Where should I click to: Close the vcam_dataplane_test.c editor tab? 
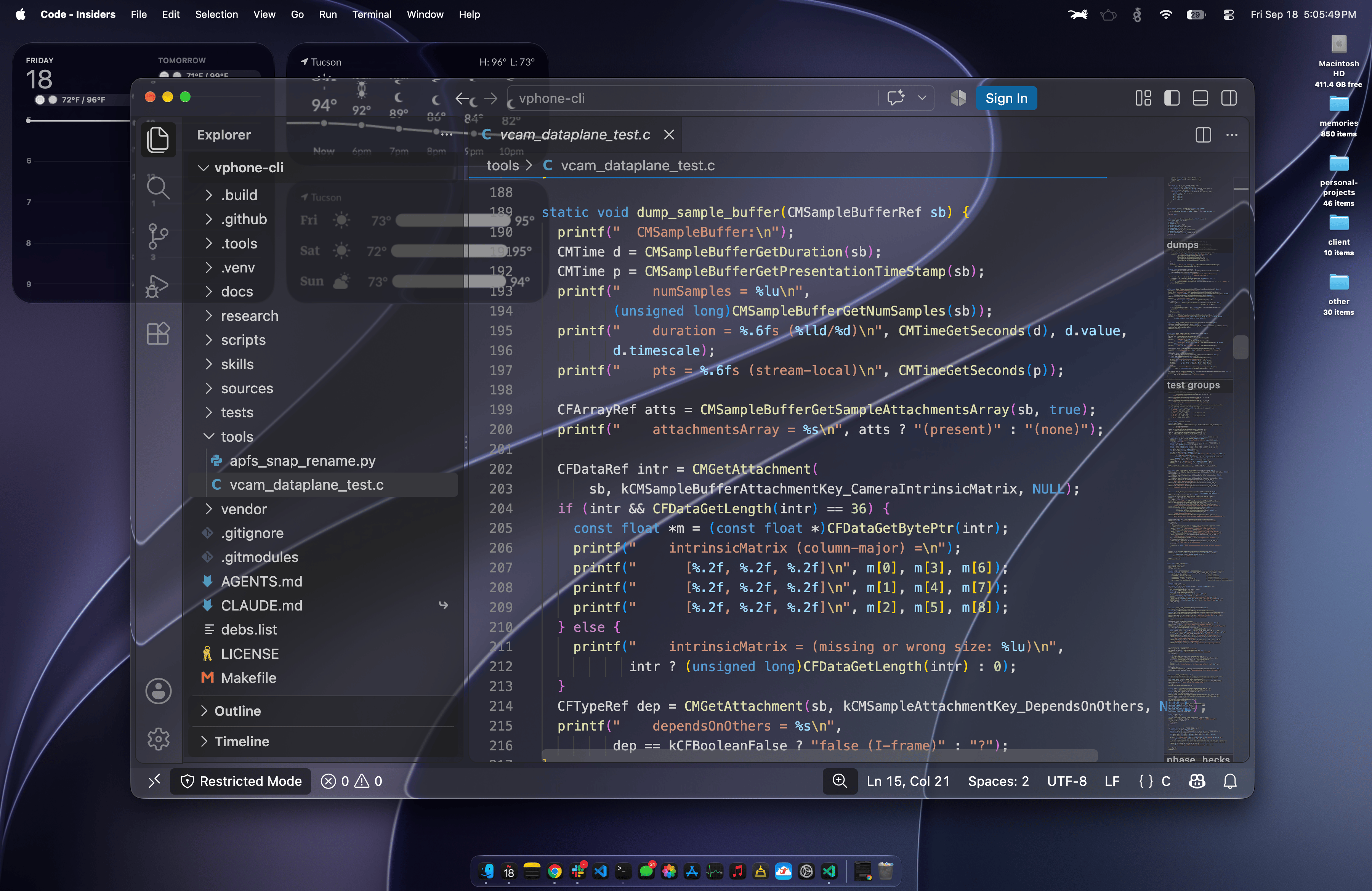click(669, 134)
